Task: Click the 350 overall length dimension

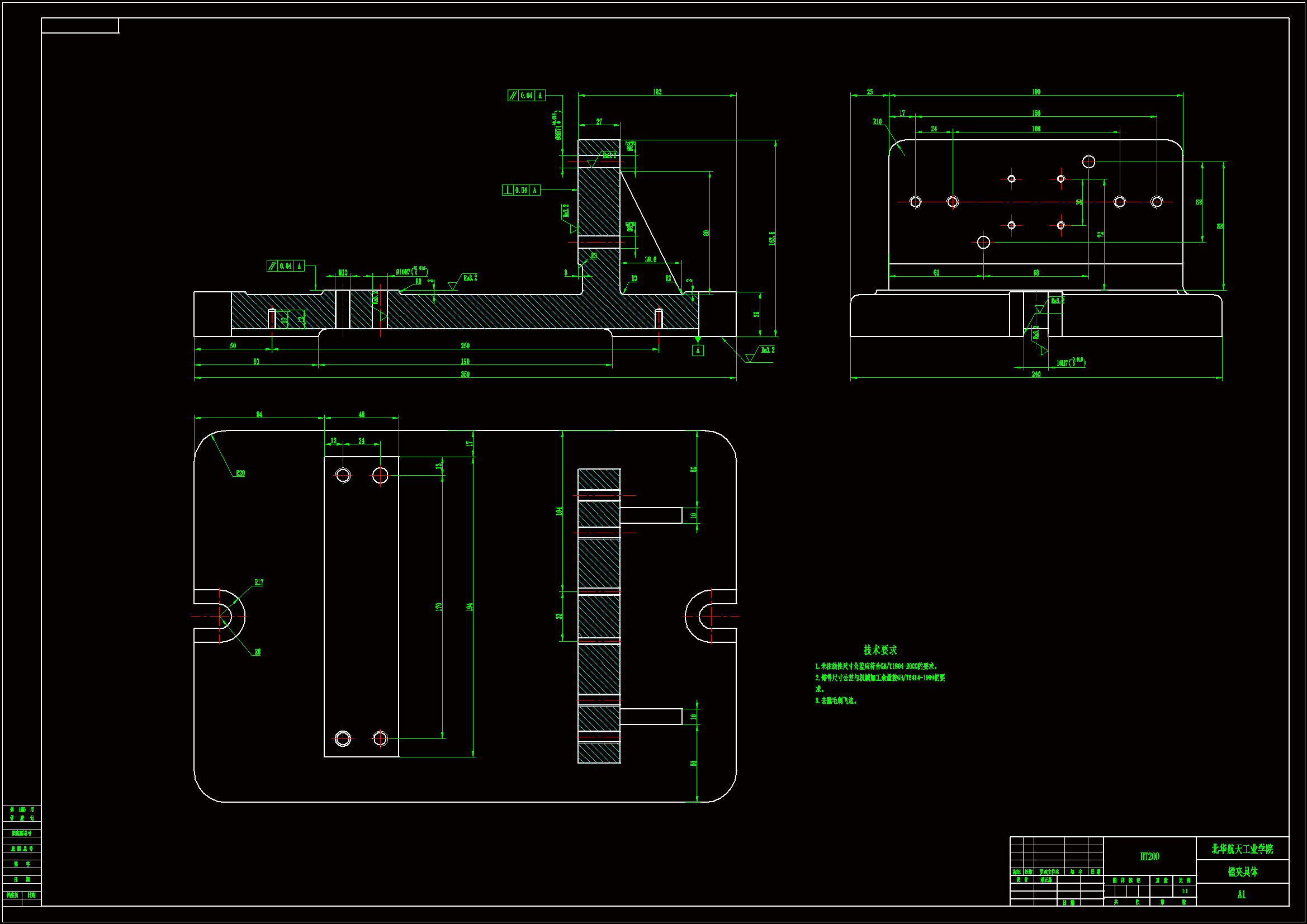Action: point(465,374)
